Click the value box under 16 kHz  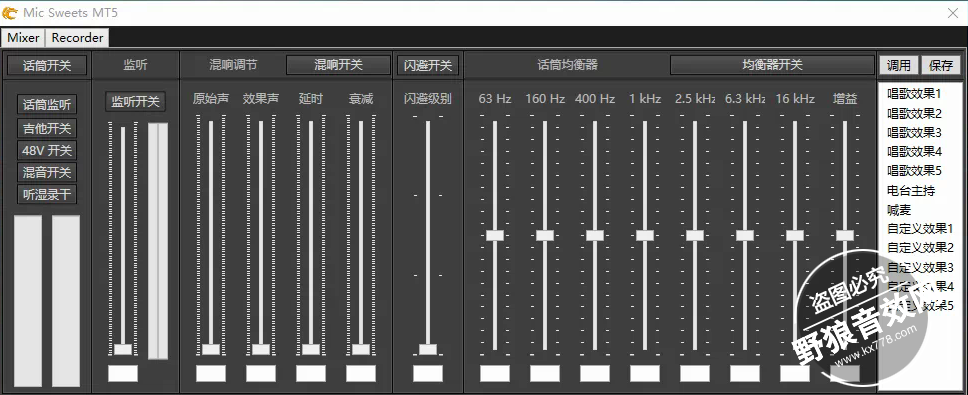click(795, 373)
